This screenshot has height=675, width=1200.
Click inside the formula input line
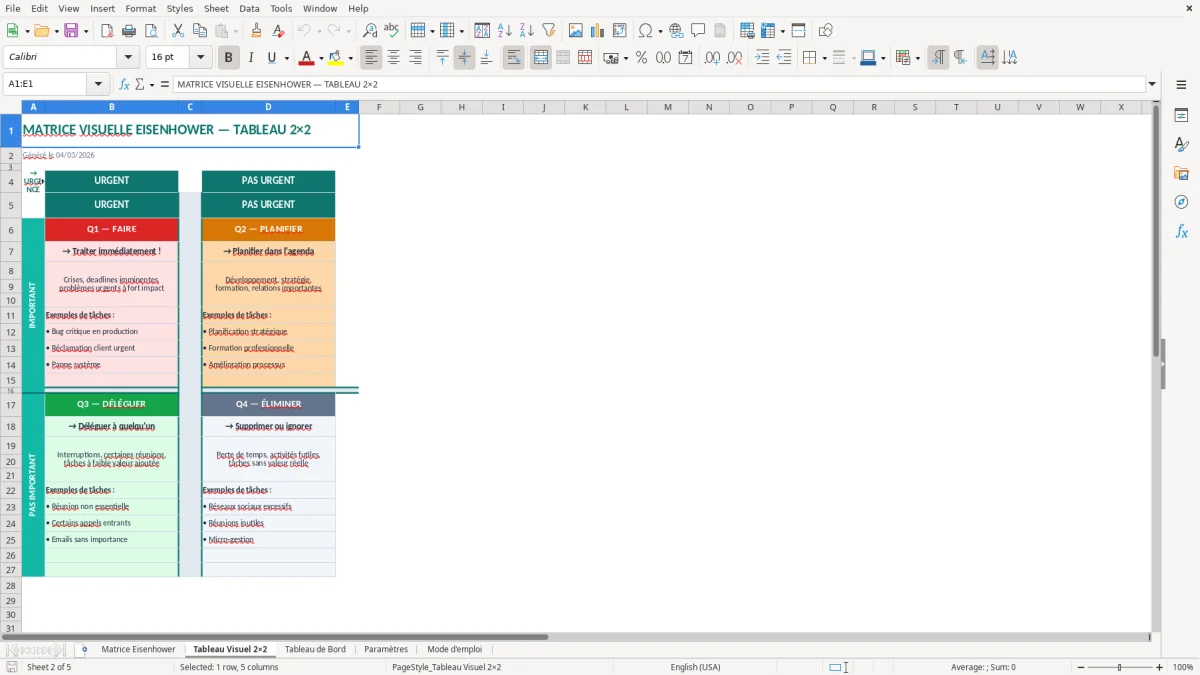click(659, 84)
